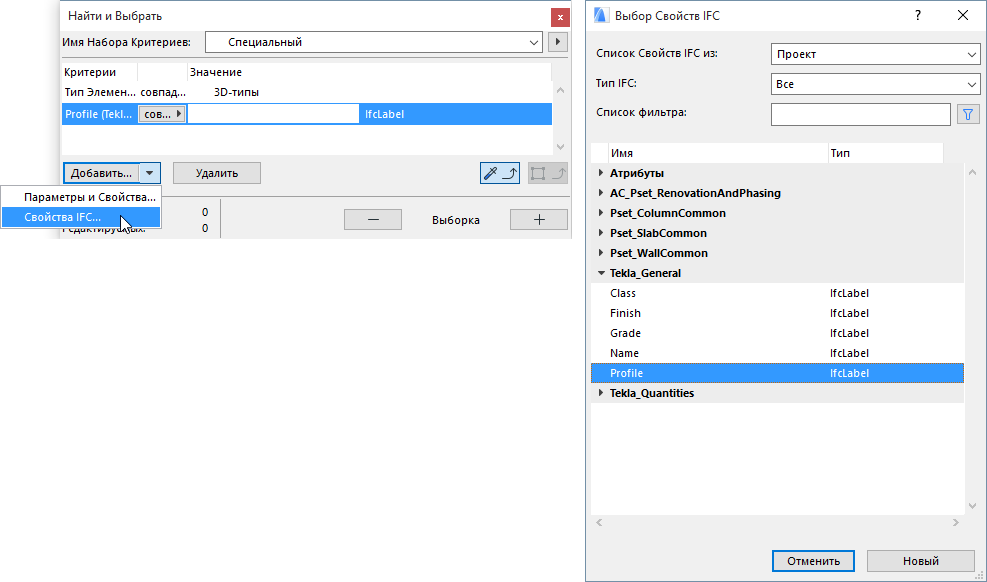Click the horizontal scroll left arrow in IFC list

(x=599, y=522)
